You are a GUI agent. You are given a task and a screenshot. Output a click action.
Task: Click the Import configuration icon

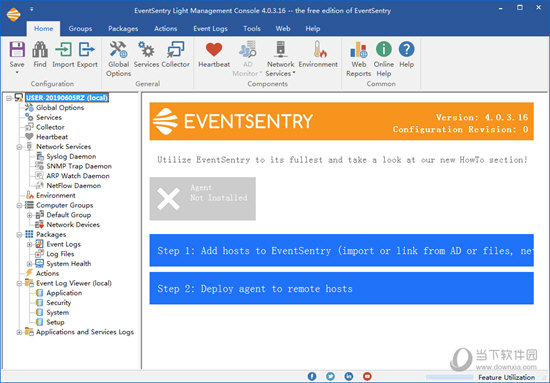[63, 49]
